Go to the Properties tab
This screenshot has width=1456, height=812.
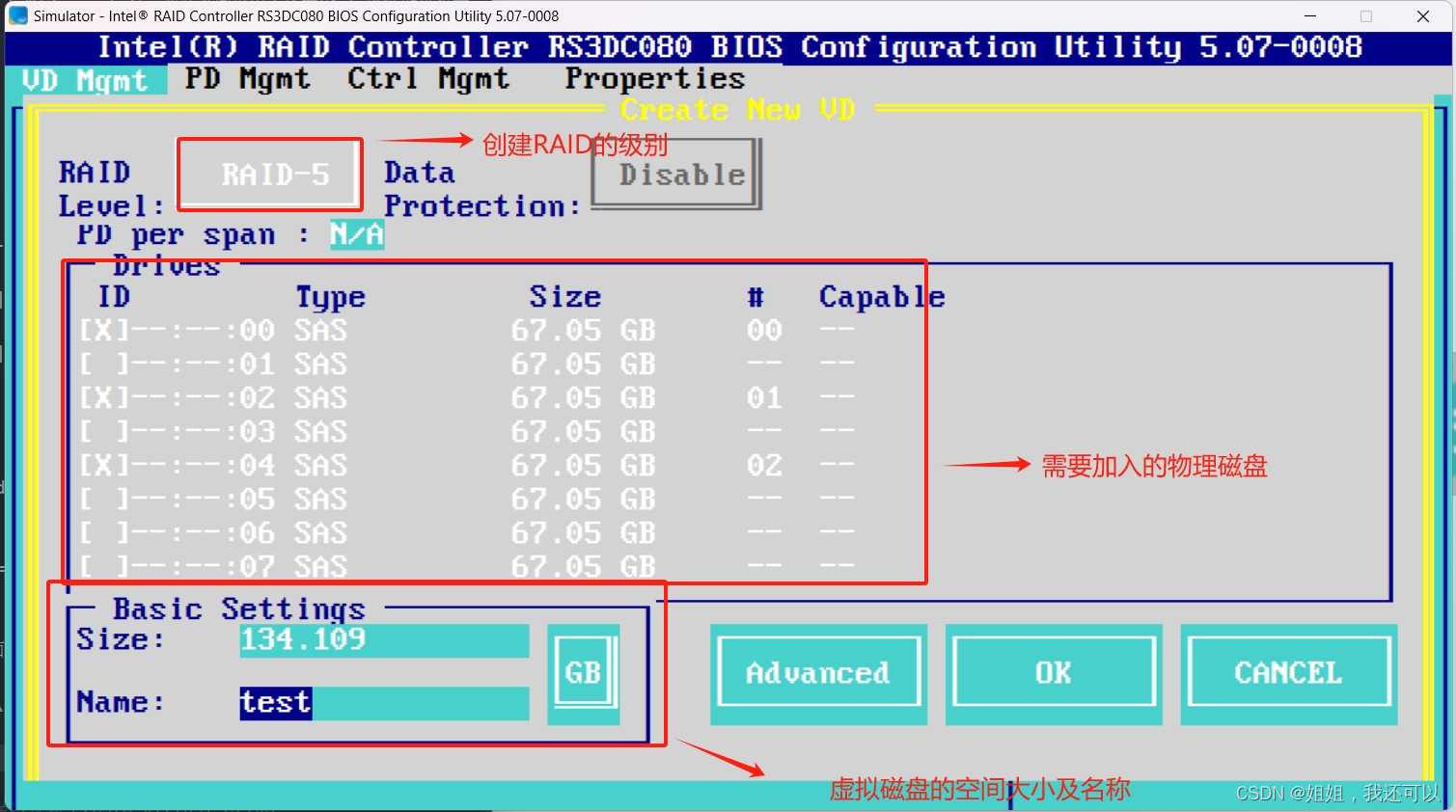click(x=655, y=79)
